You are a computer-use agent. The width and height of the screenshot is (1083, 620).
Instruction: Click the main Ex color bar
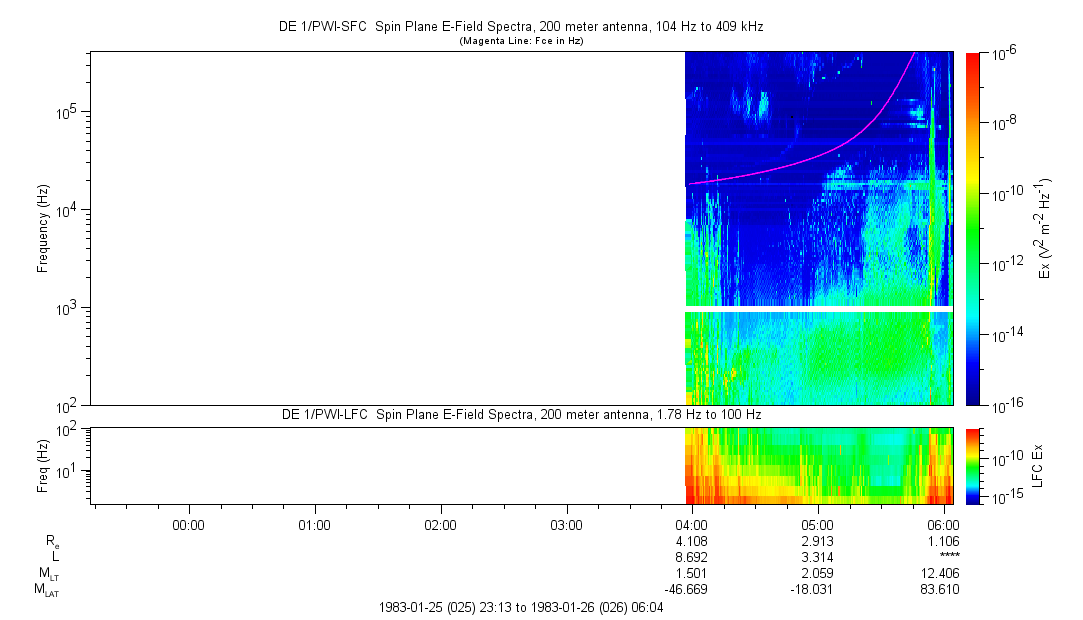(x=973, y=228)
